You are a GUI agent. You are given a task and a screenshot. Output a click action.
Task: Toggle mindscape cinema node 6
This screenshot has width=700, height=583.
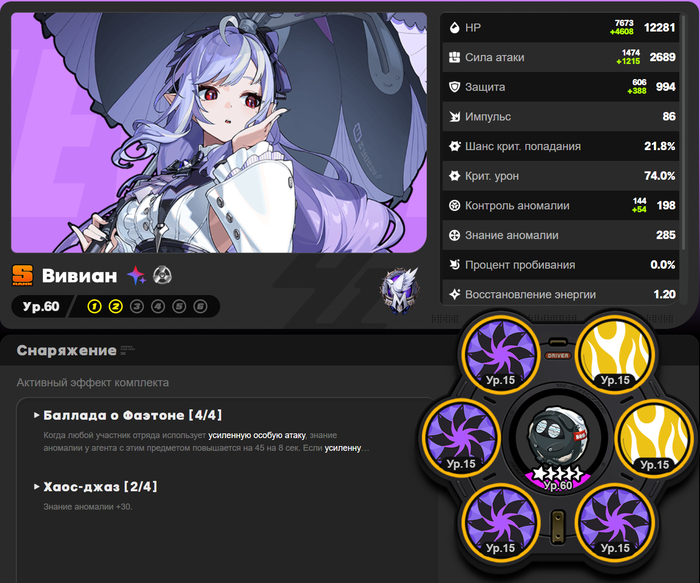click(x=200, y=307)
